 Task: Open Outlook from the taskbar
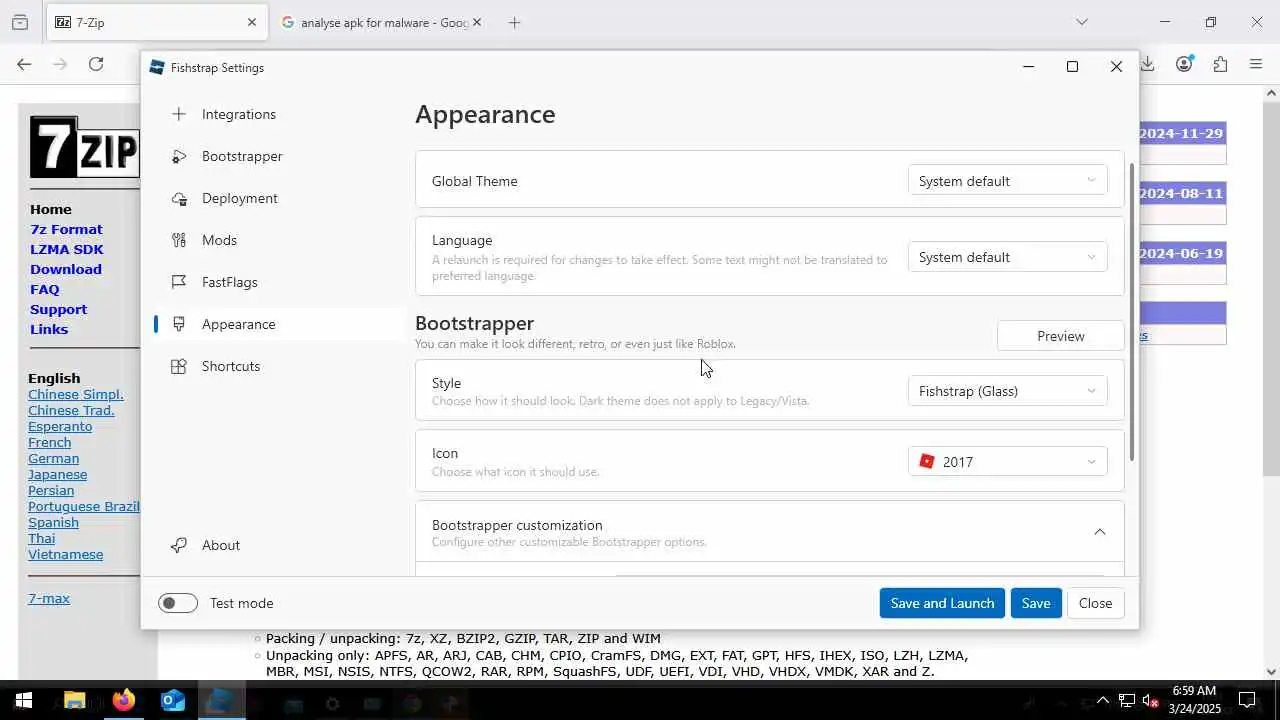(x=172, y=700)
